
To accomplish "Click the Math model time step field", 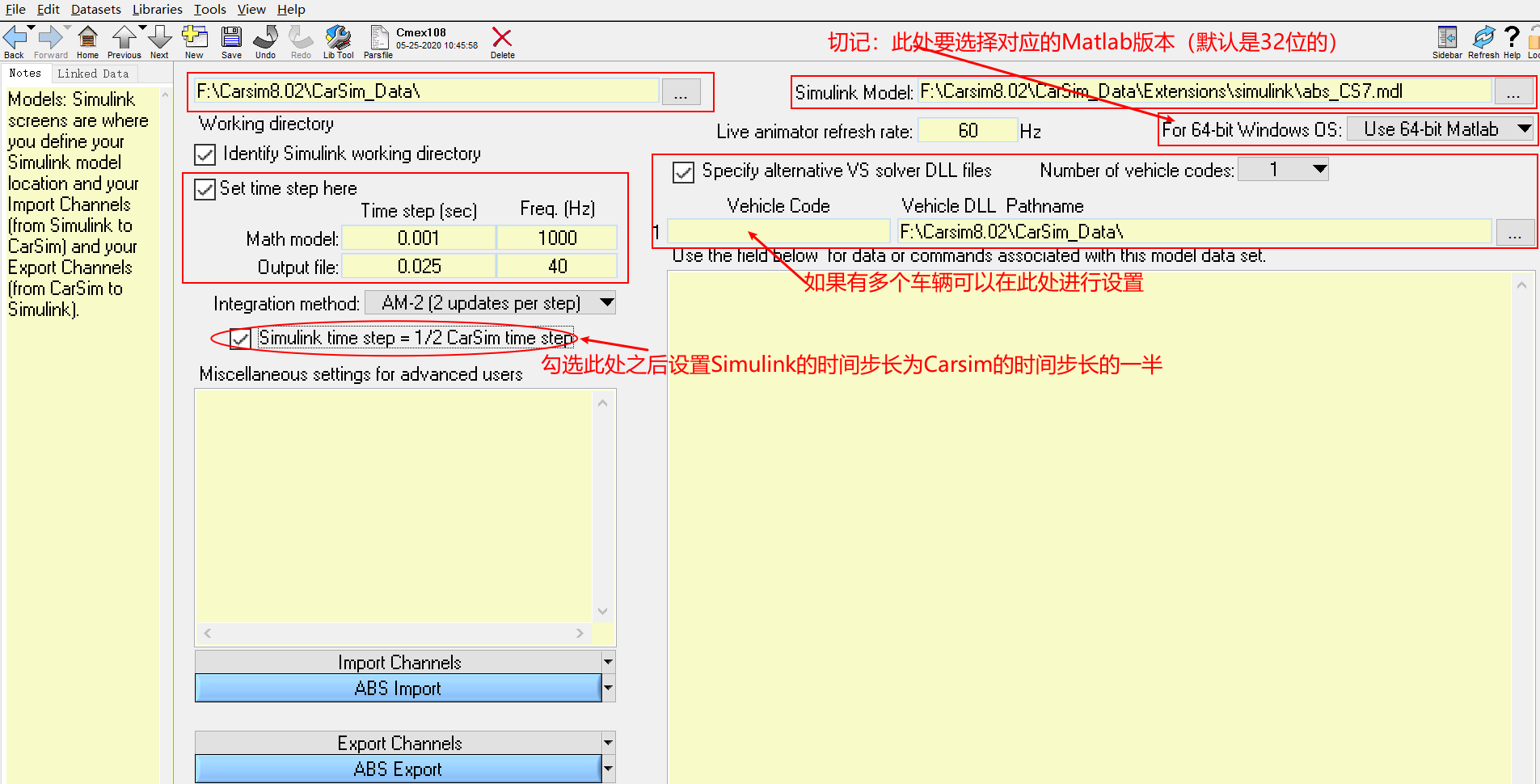I will [419, 238].
